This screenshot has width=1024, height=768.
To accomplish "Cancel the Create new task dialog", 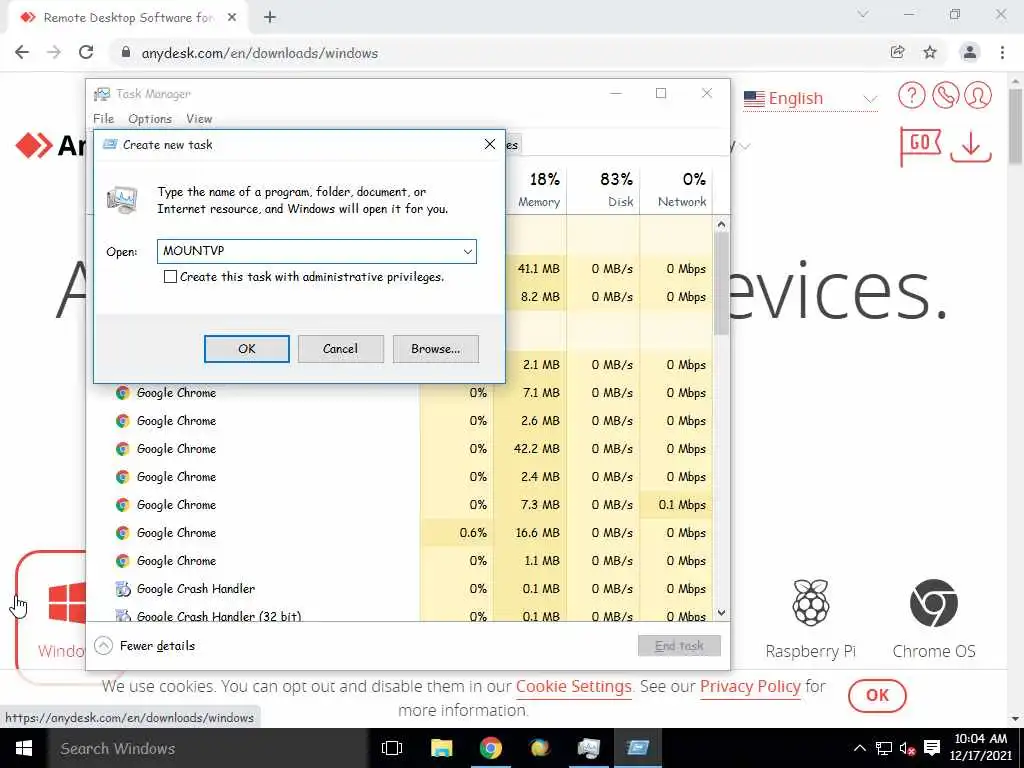I will coord(340,349).
